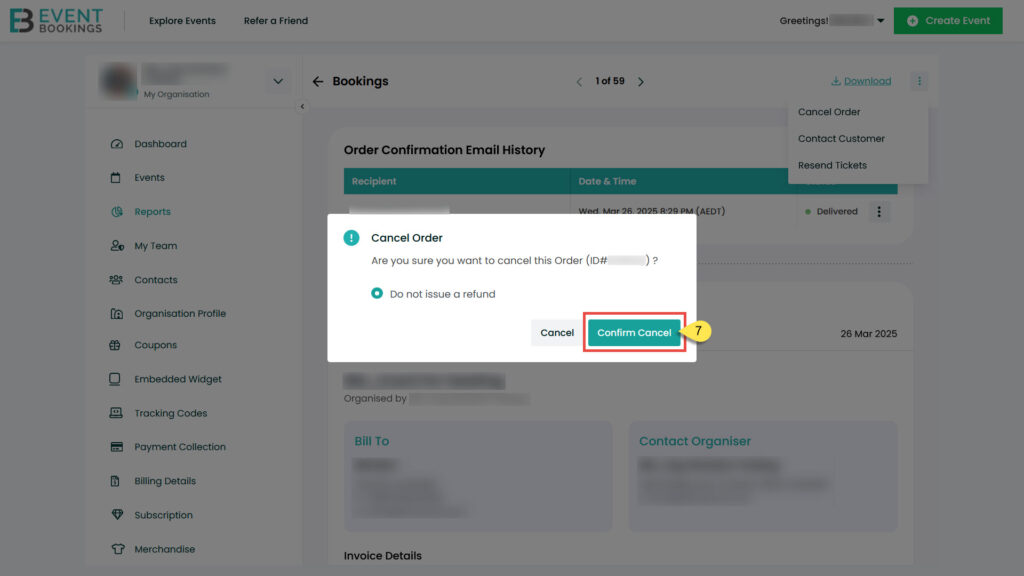
Task: Open Explore Events in top navigation
Action: point(182,21)
